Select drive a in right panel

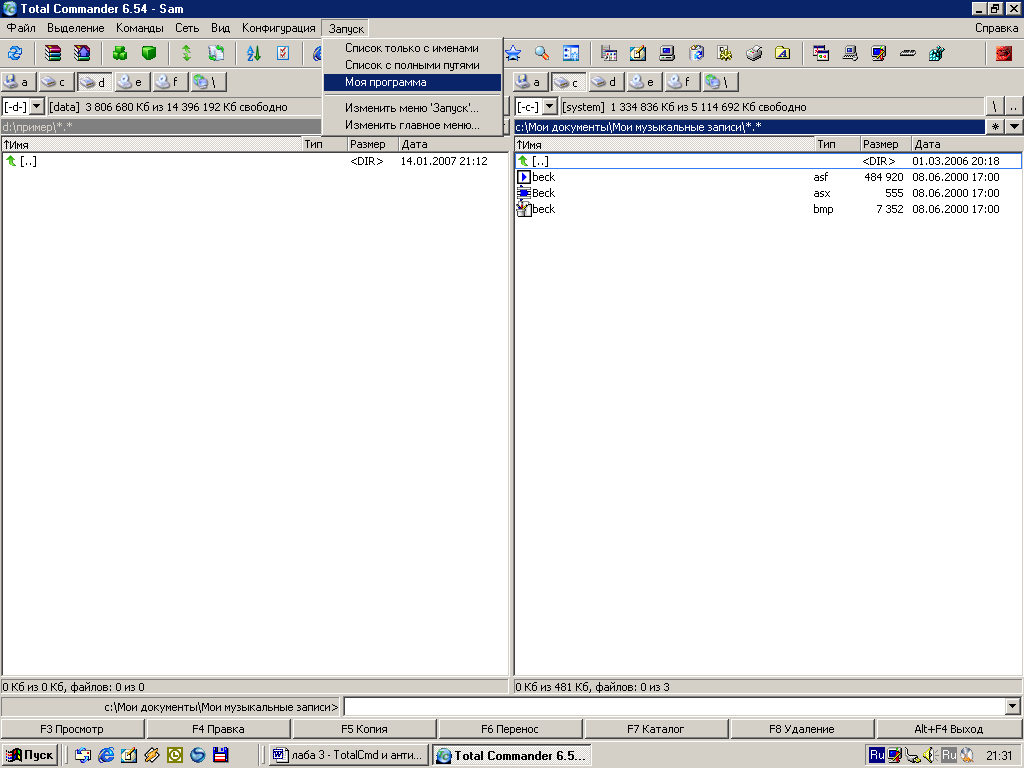[530, 82]
